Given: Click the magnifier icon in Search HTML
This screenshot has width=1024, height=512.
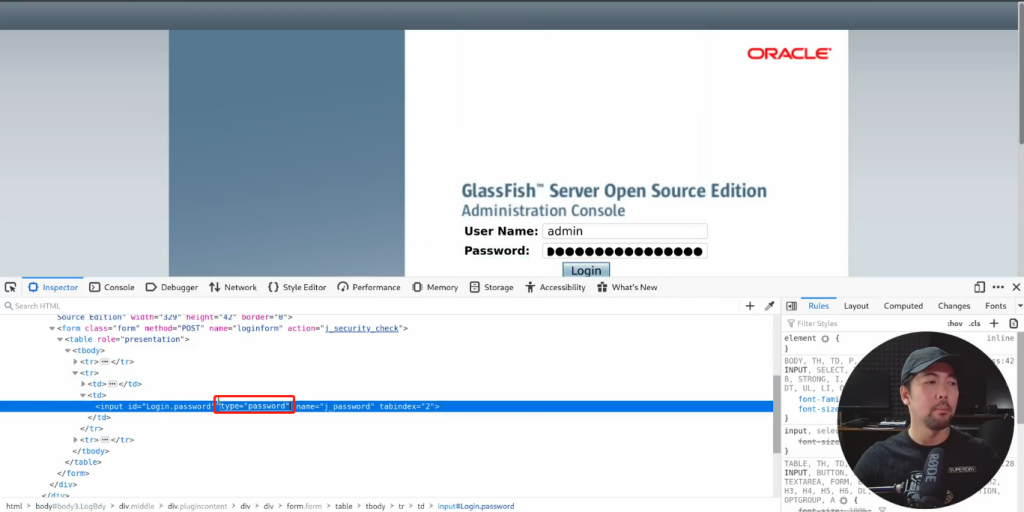Looking at the screenshot, I should coord(8,306).
